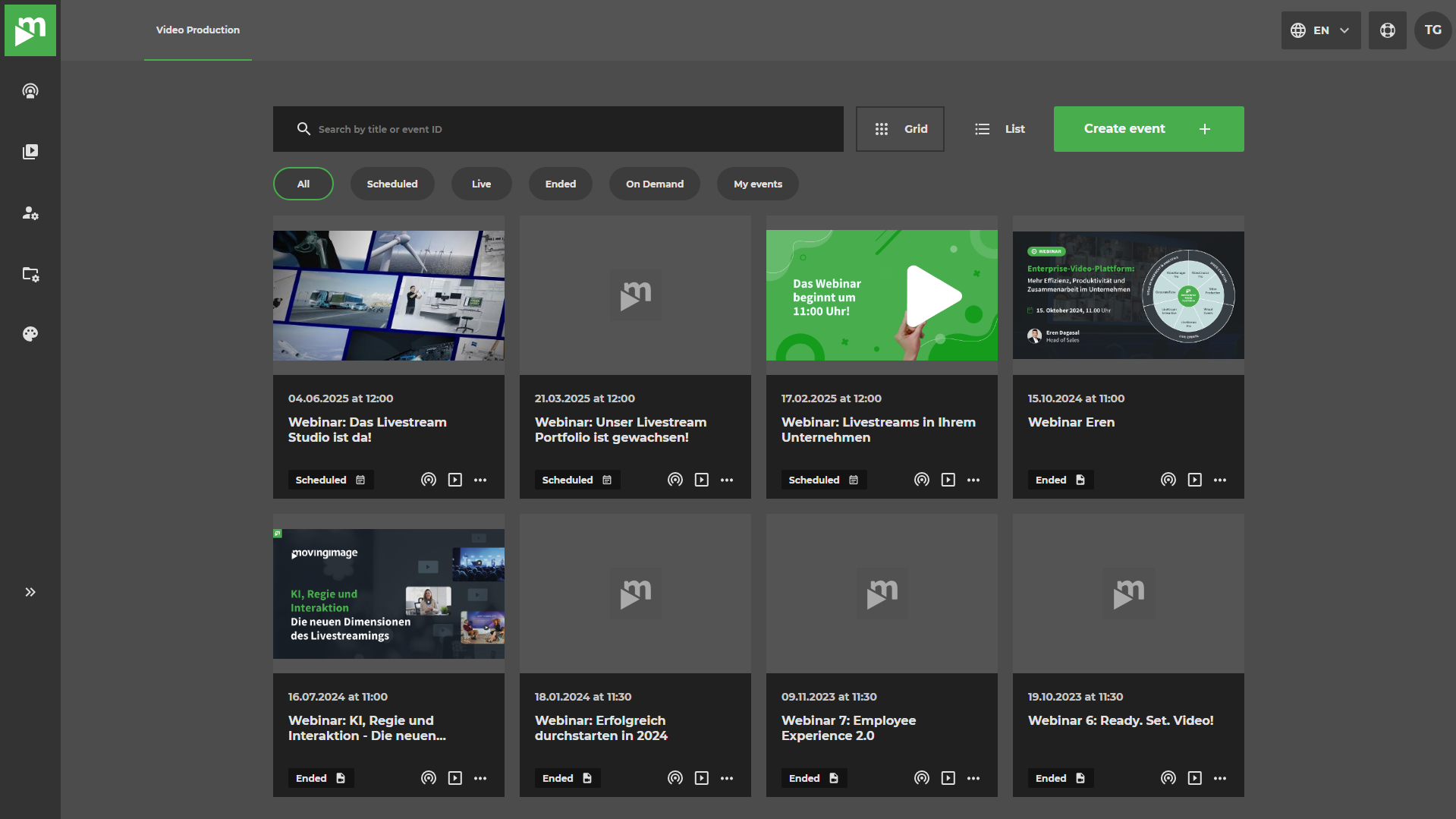Open more options for Livestream Studio webinar
The image size is (1456, 819).
[480, 480]
